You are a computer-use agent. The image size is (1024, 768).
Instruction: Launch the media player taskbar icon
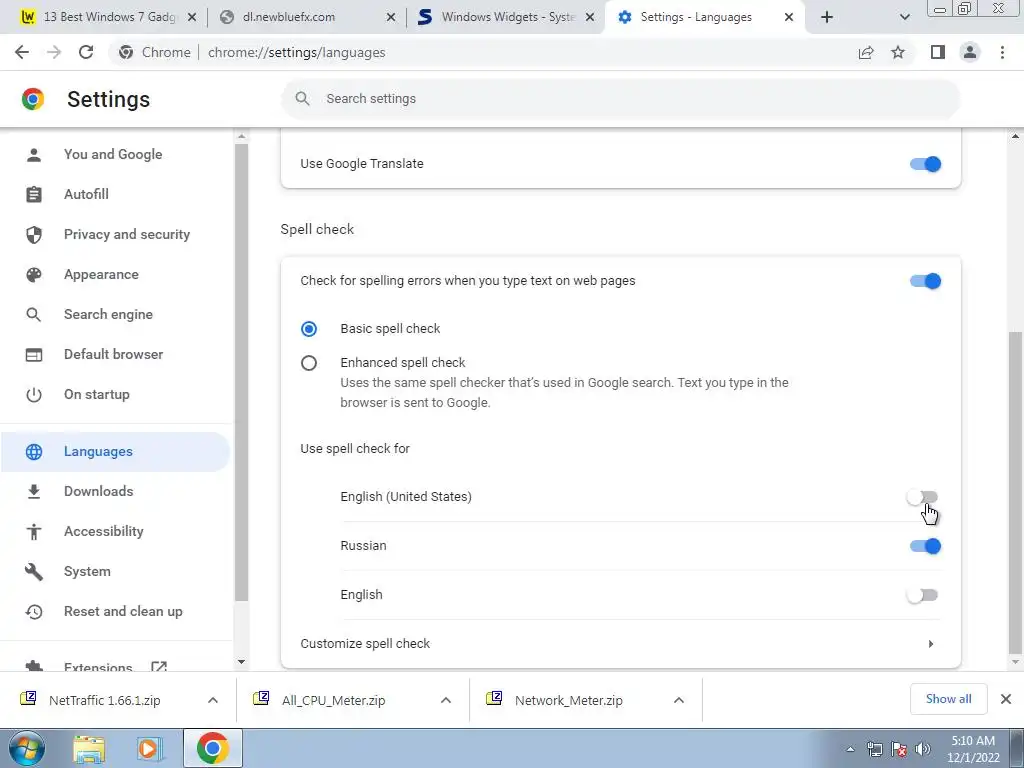click(x=149, y=749)
